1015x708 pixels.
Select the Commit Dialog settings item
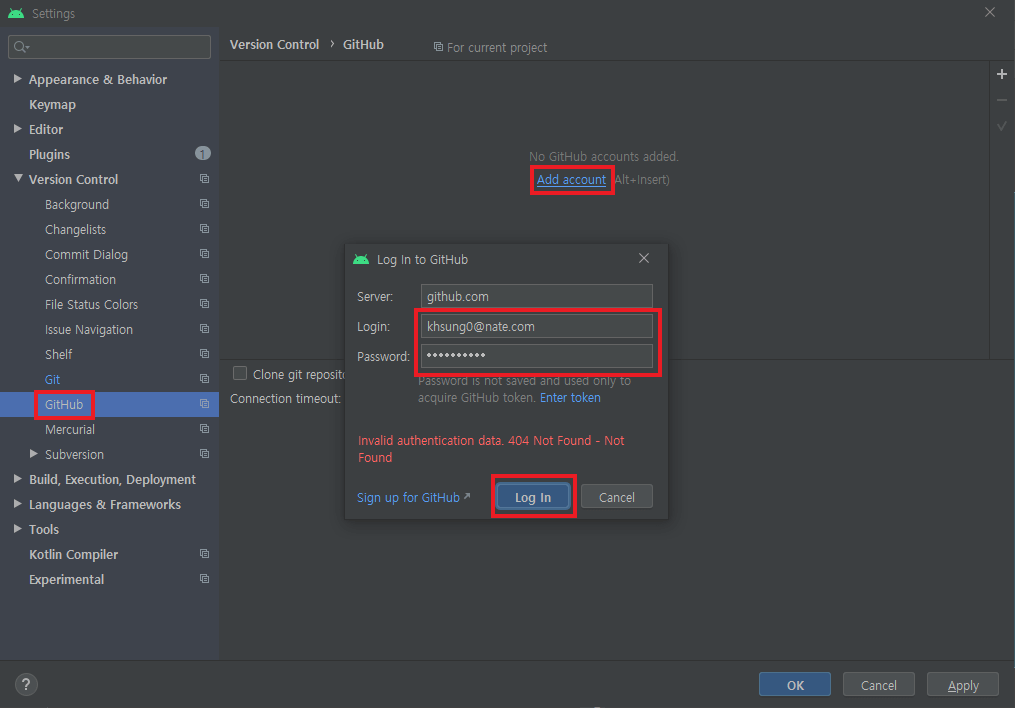click(86, 255)
